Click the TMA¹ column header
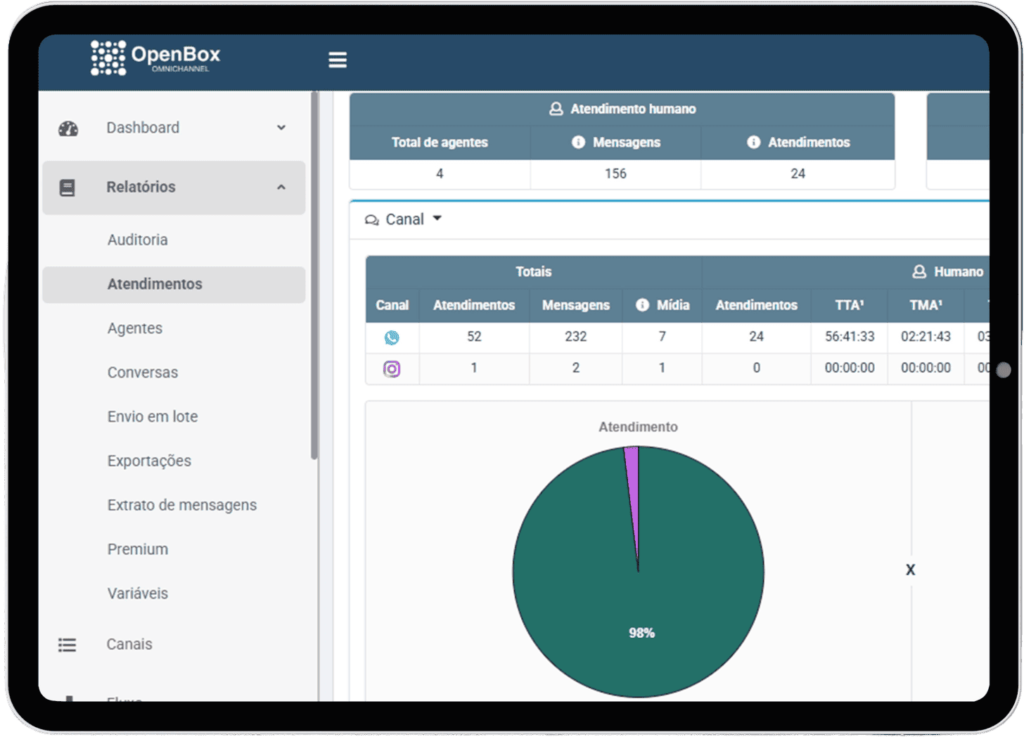Viewport: 1024px width, 737px height. click(x=925, y=305)
